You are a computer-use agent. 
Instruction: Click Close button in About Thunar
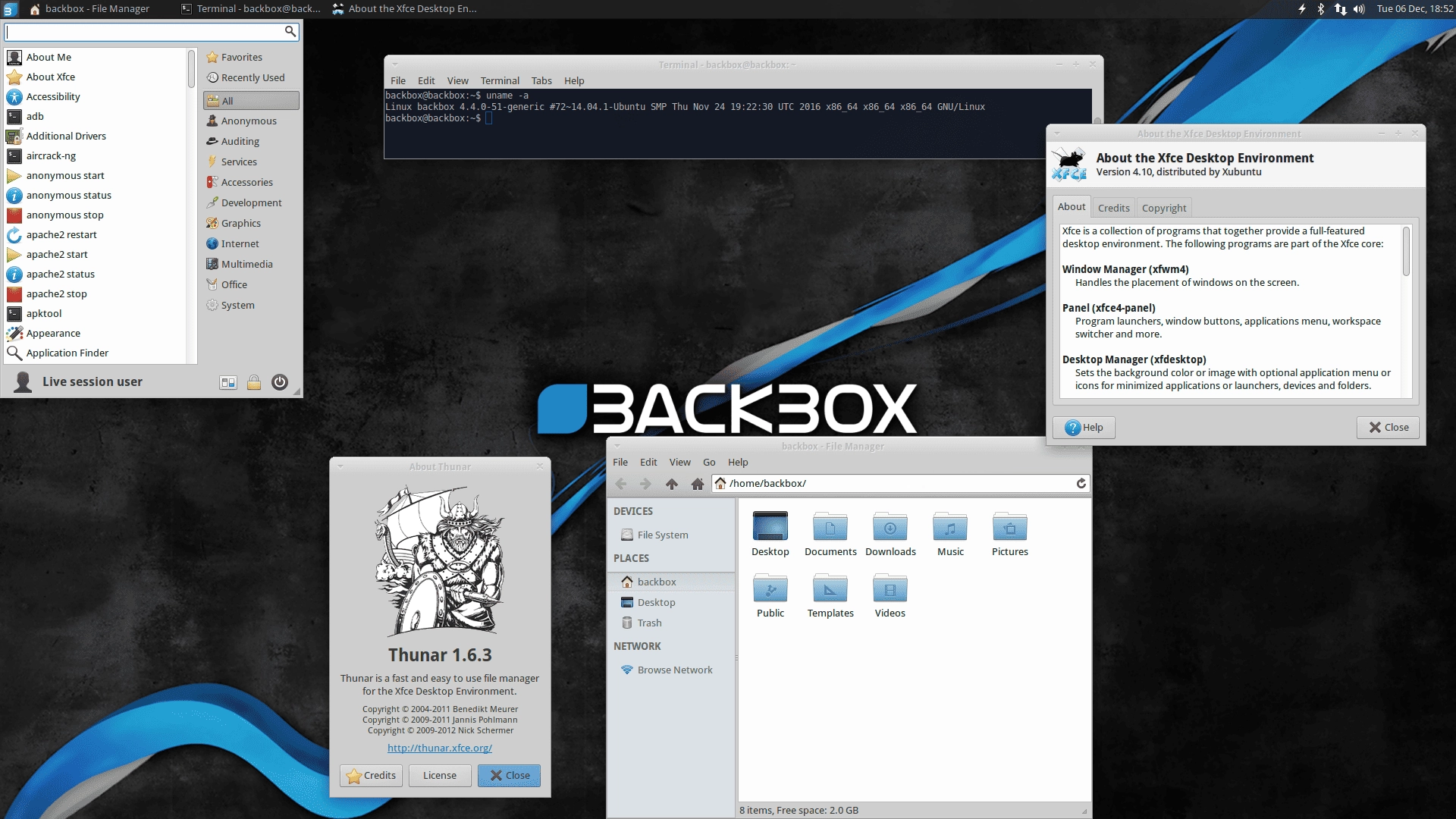coord(509,775)
